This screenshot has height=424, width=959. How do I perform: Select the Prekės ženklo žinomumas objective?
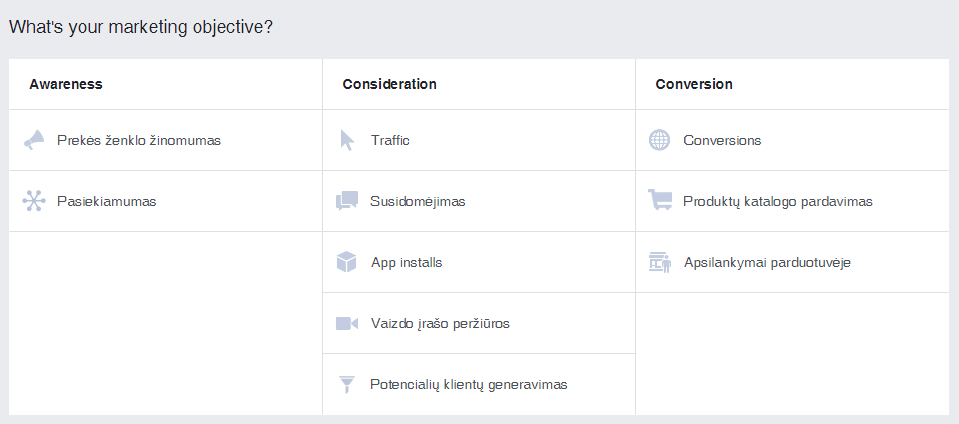[x=139, y=140]
